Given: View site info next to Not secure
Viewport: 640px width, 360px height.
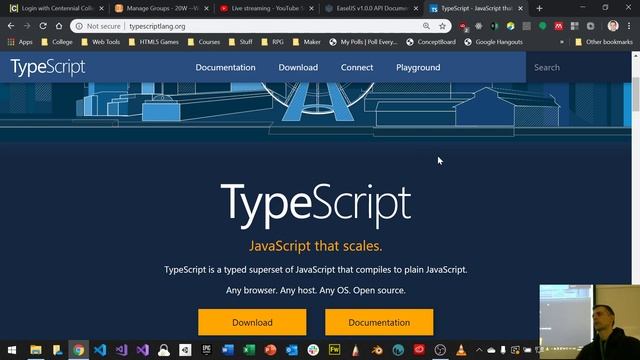Looking at the screenshot, I should click(79, 26).
